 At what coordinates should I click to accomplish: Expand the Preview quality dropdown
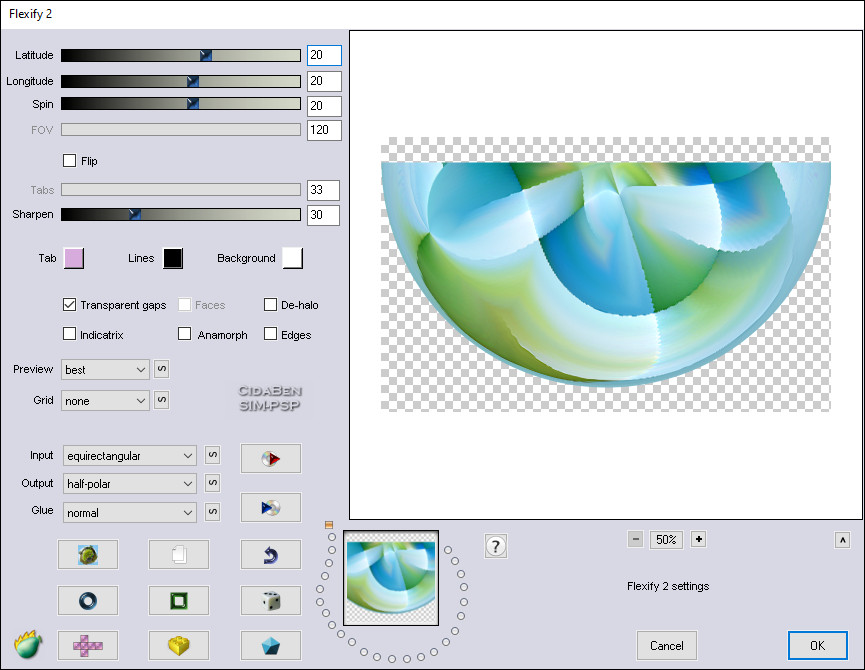(x=105, y=370)
